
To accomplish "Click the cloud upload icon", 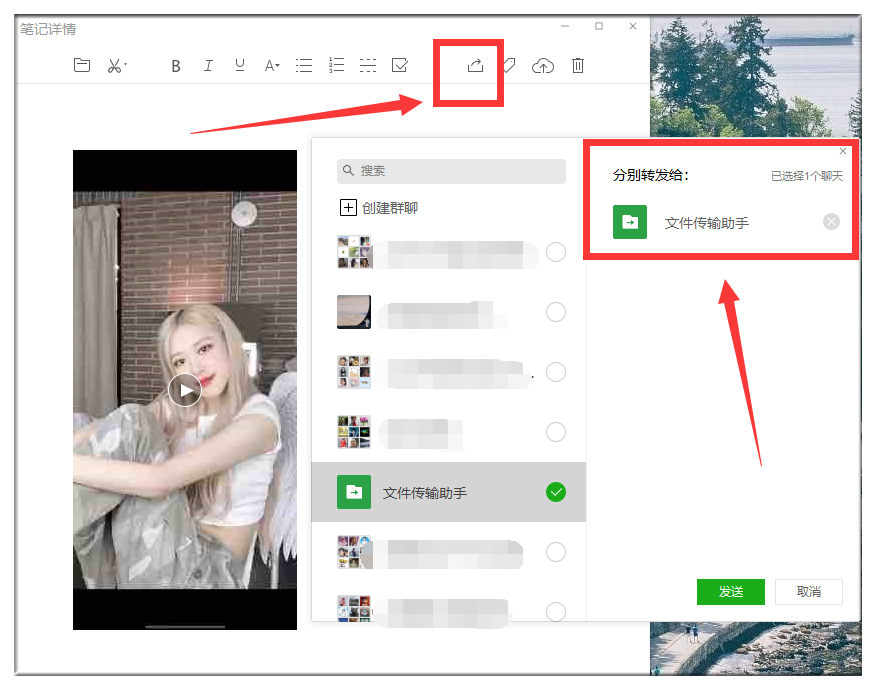I will (x=542, y=66).
